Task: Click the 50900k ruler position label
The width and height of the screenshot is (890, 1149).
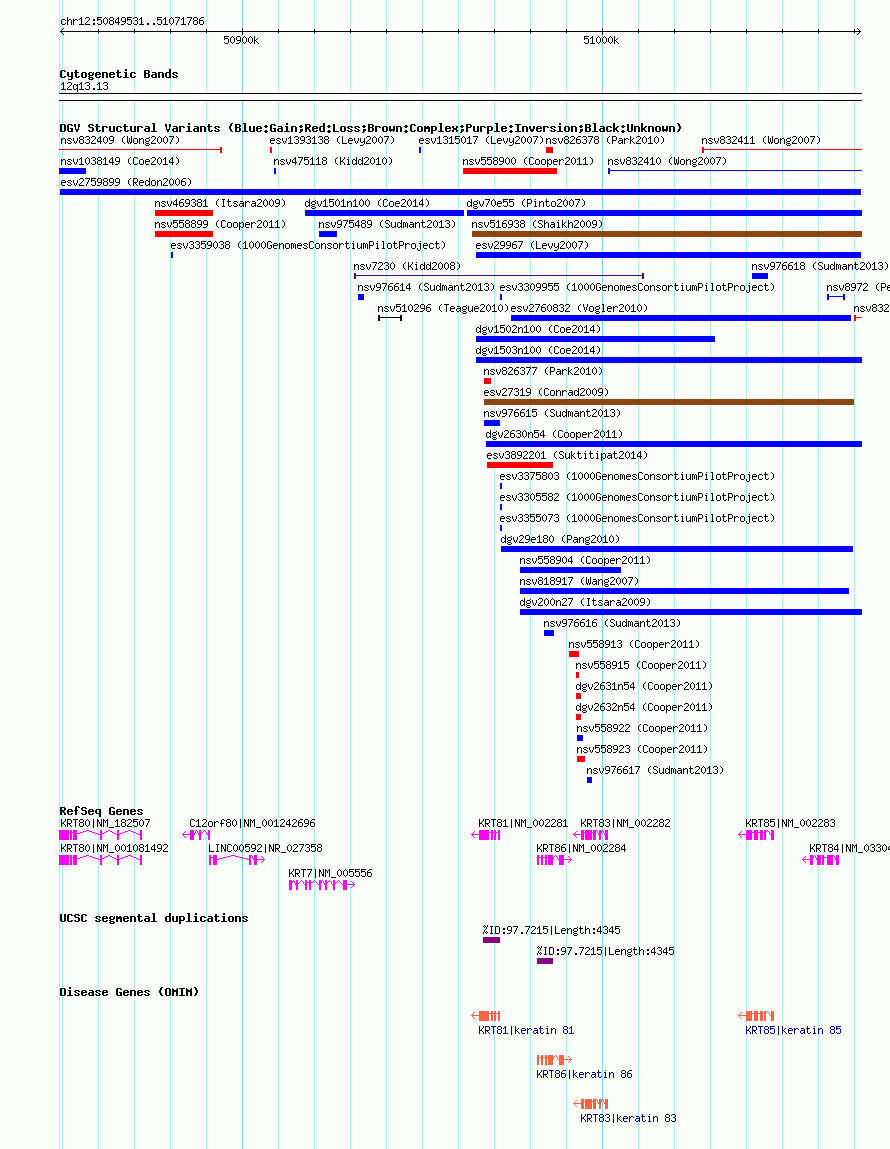Action: (241, 40)
